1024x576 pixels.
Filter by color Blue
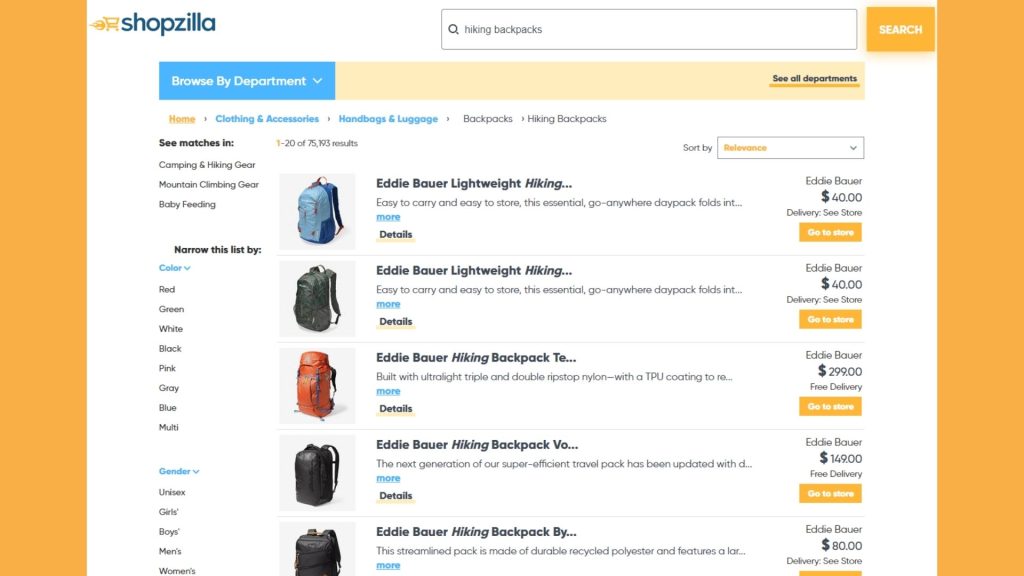[167, 408]
